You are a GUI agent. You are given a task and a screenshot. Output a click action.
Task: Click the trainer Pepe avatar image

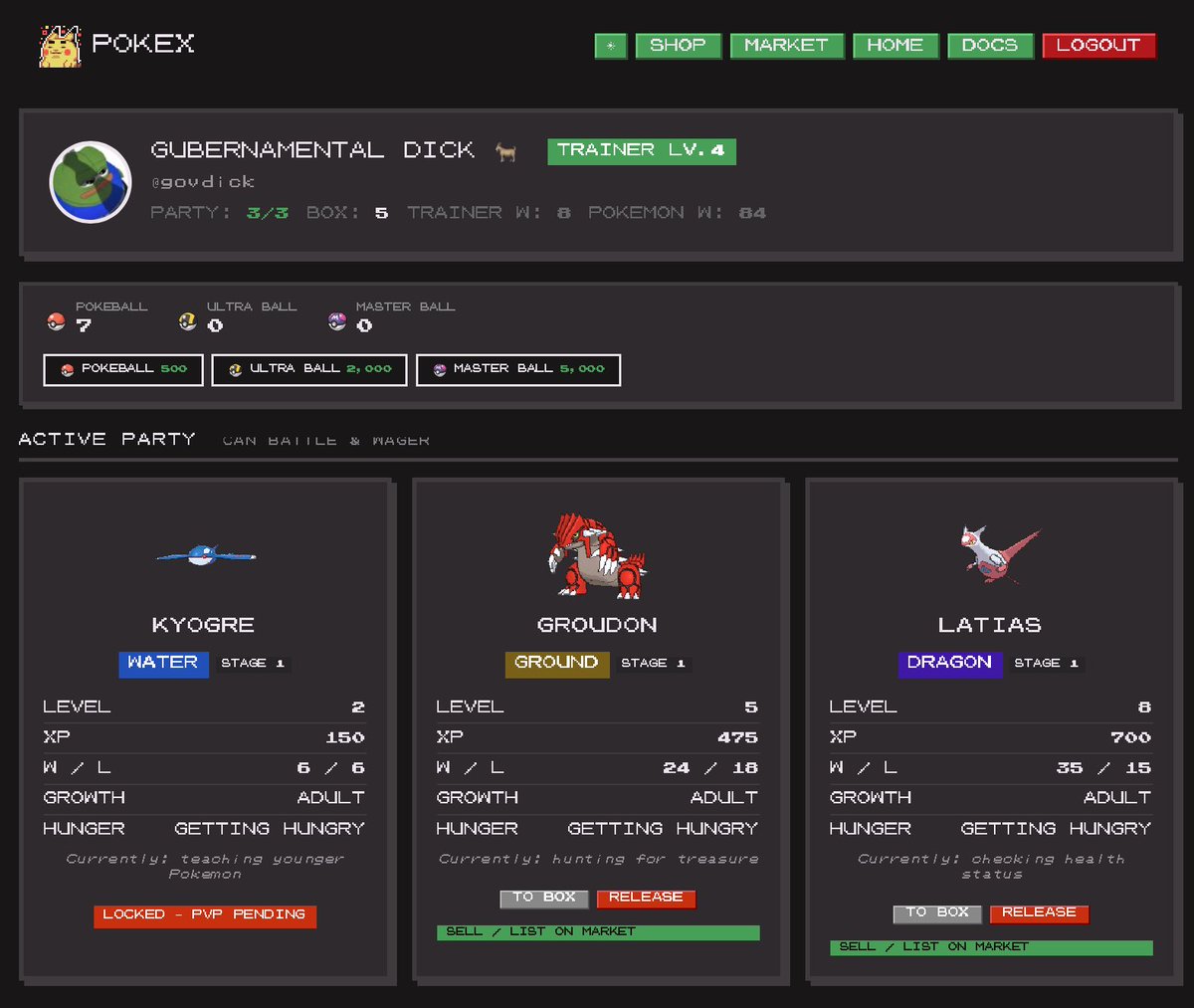click(91, 181)
